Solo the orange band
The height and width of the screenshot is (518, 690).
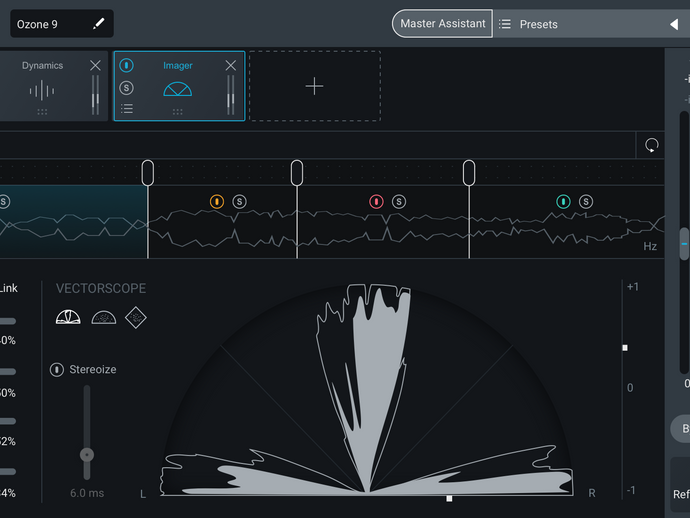click(239, 202)
